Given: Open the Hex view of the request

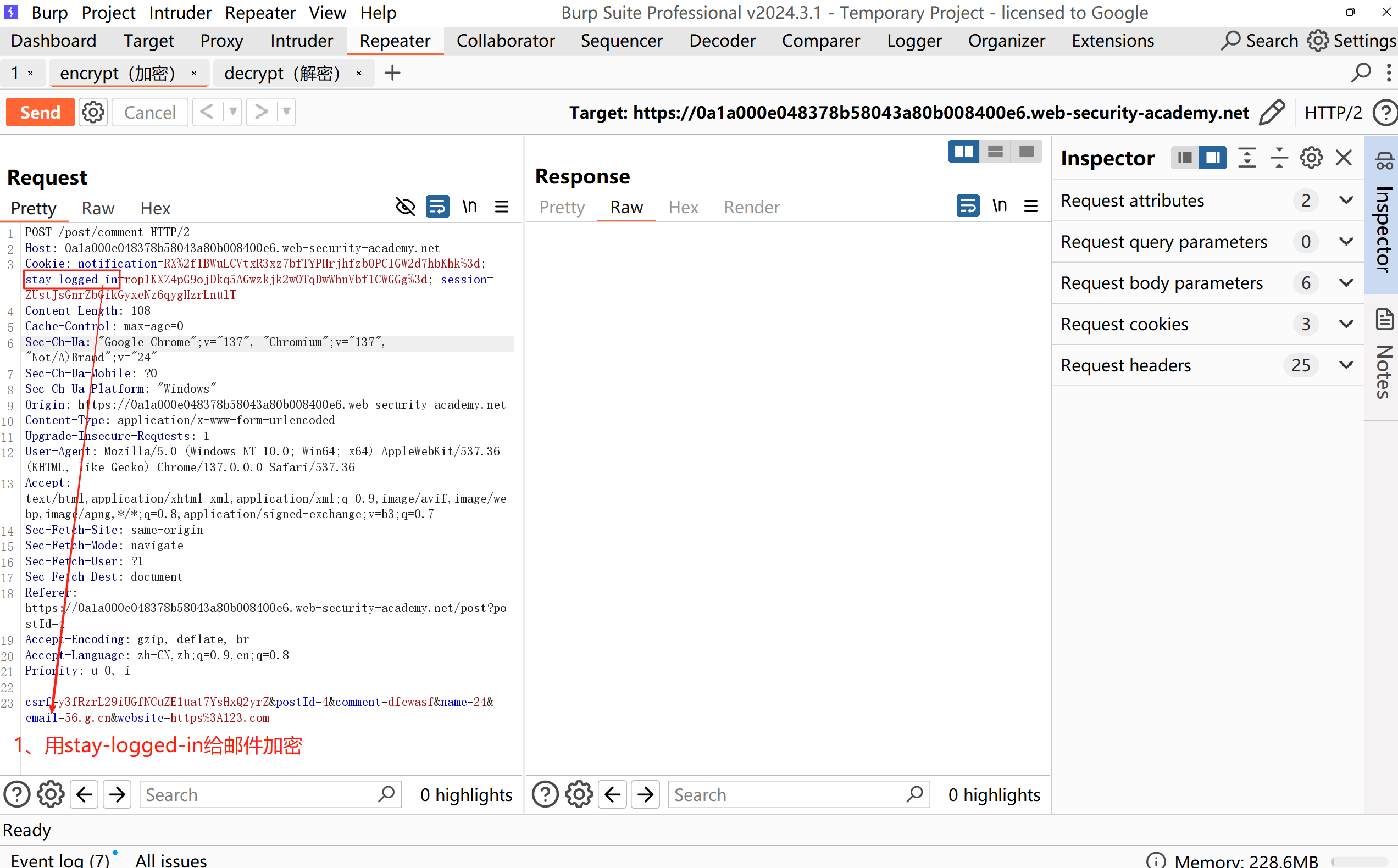Looking at the screenshot, I should coord(155,208).
